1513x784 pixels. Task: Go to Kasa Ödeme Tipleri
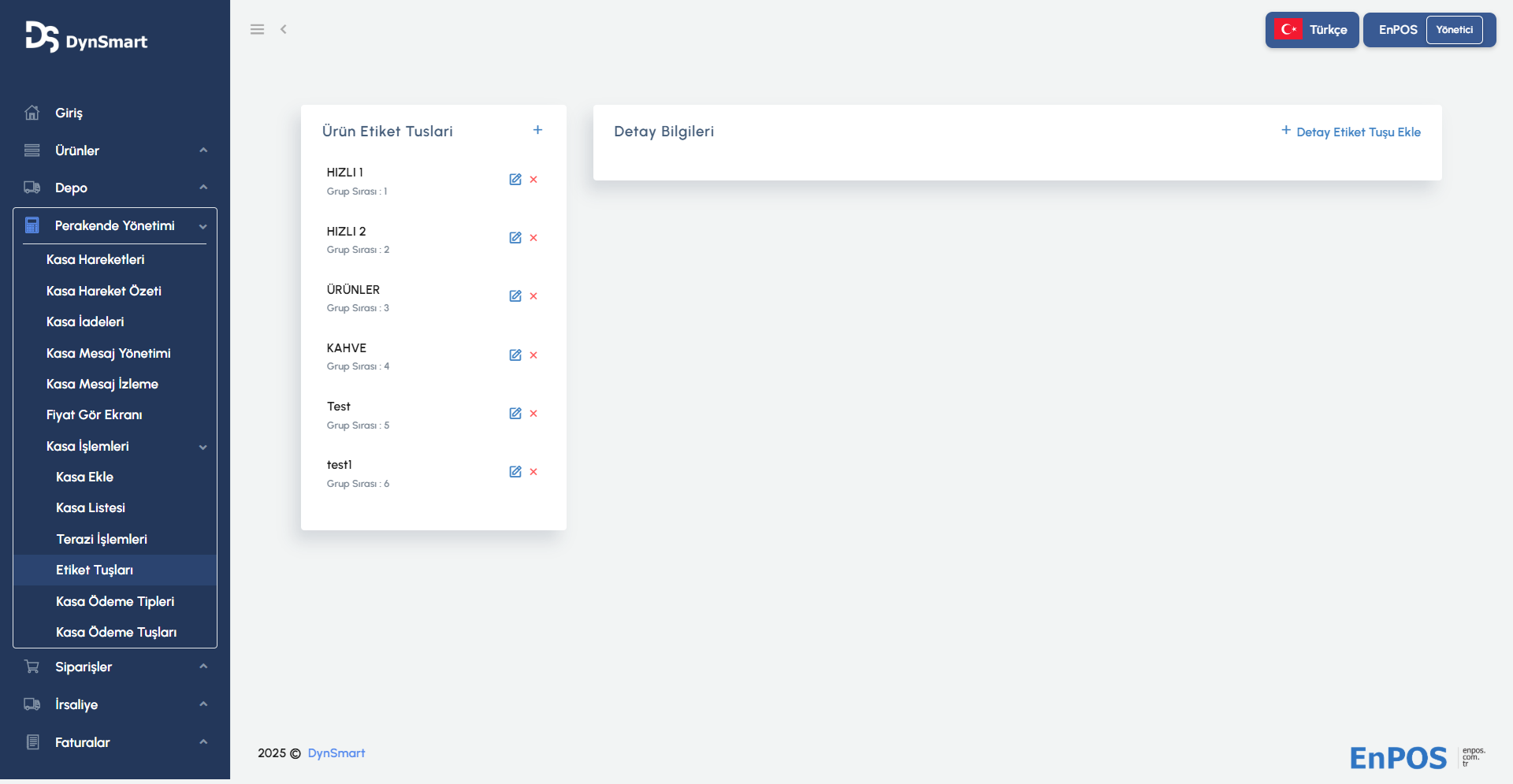click(115, 601)
